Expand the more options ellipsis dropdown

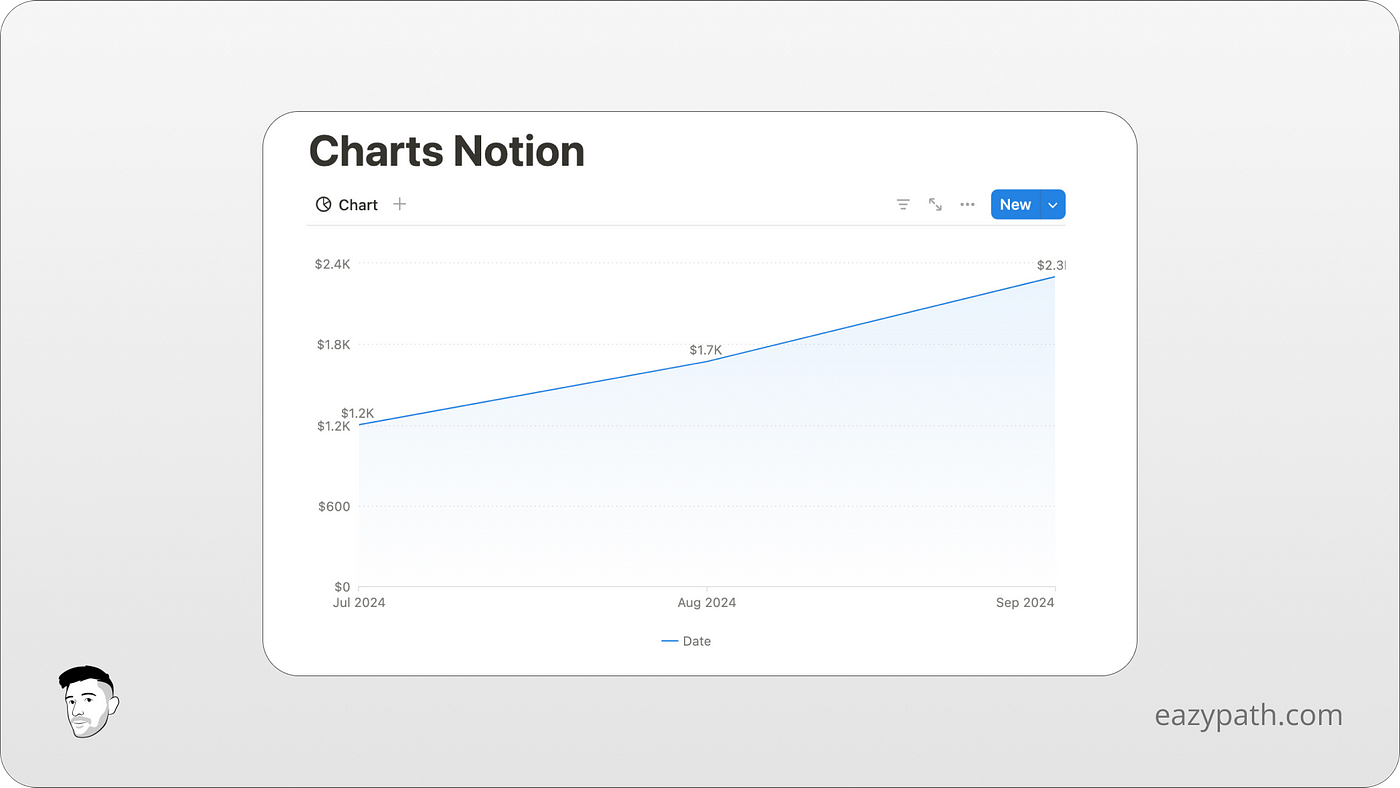click(967, 204)
